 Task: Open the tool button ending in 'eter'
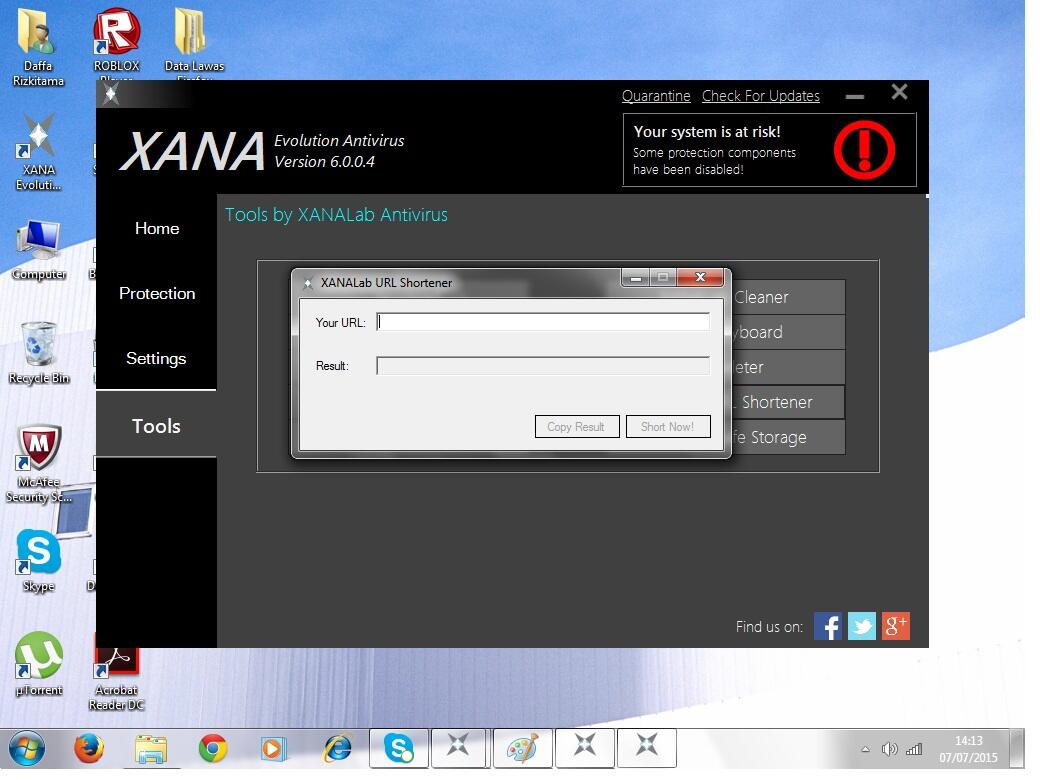coord(789,367)
